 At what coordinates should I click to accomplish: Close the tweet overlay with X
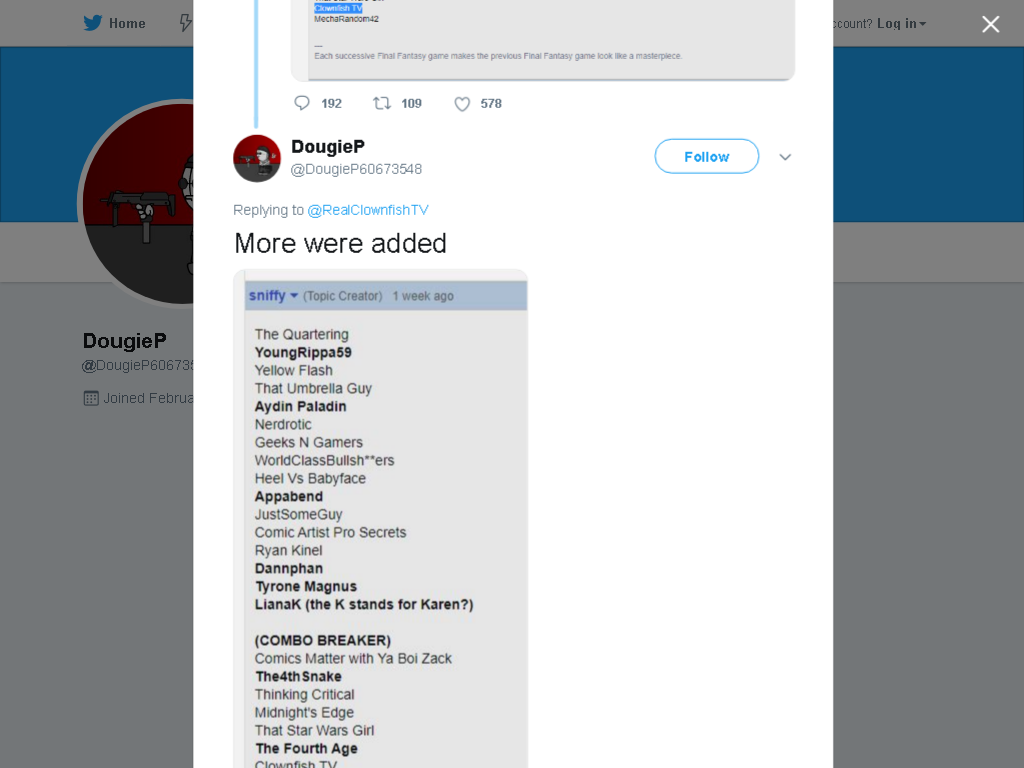pos(991,24)
